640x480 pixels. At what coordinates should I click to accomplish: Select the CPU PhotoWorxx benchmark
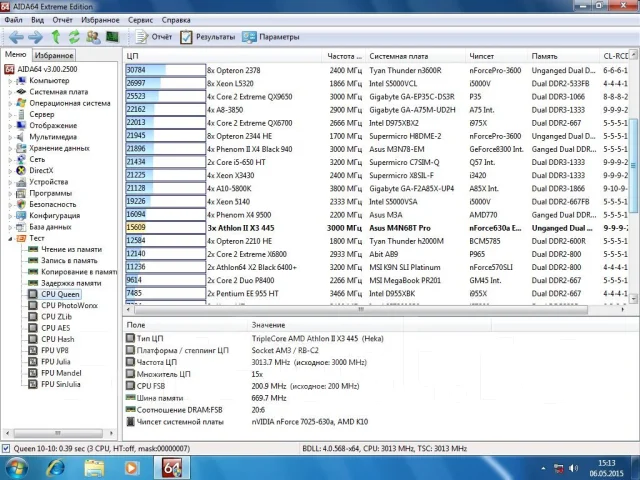[x=69, y=305]
